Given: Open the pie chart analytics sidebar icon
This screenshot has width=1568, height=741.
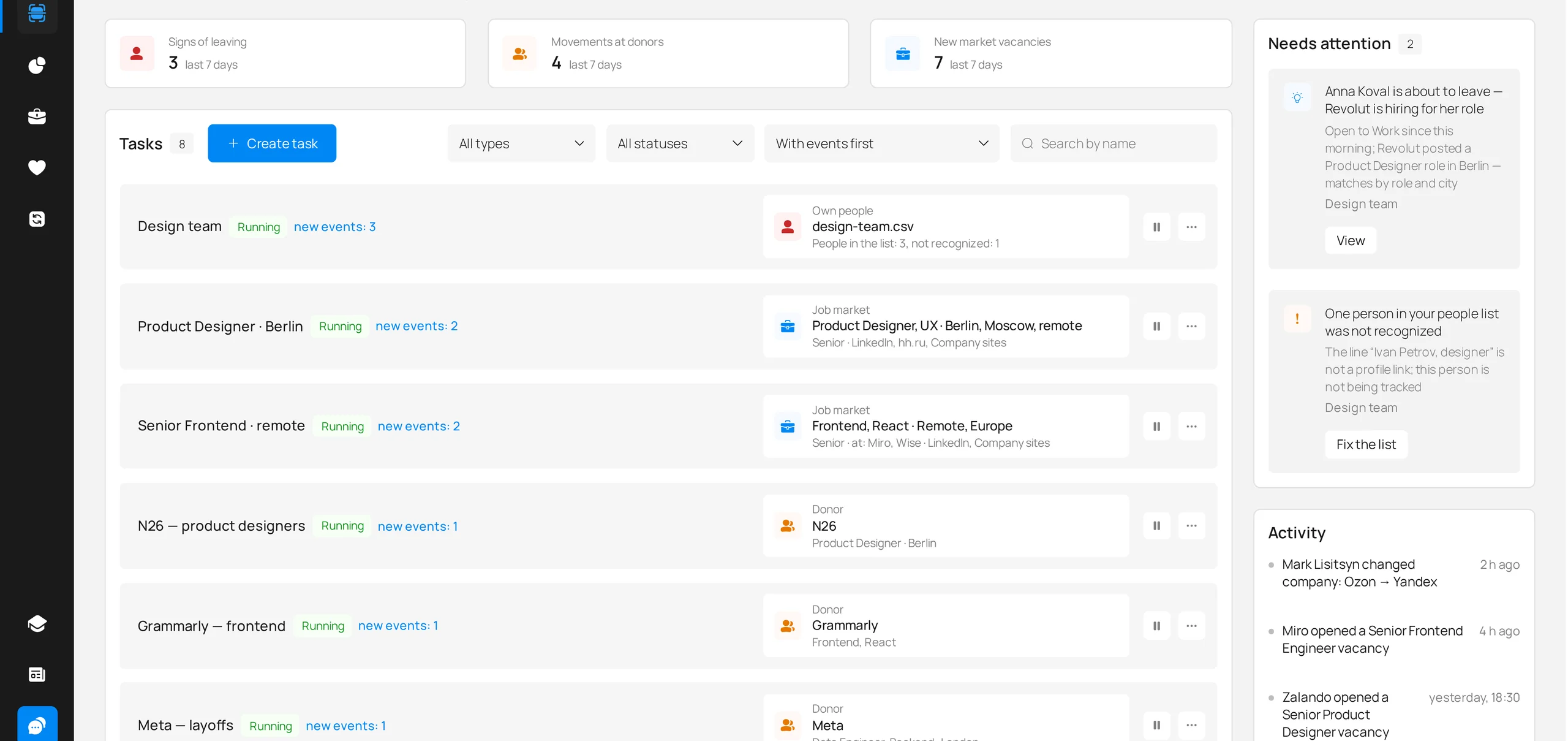Looking at the screenshot, I should pos(37,65).
